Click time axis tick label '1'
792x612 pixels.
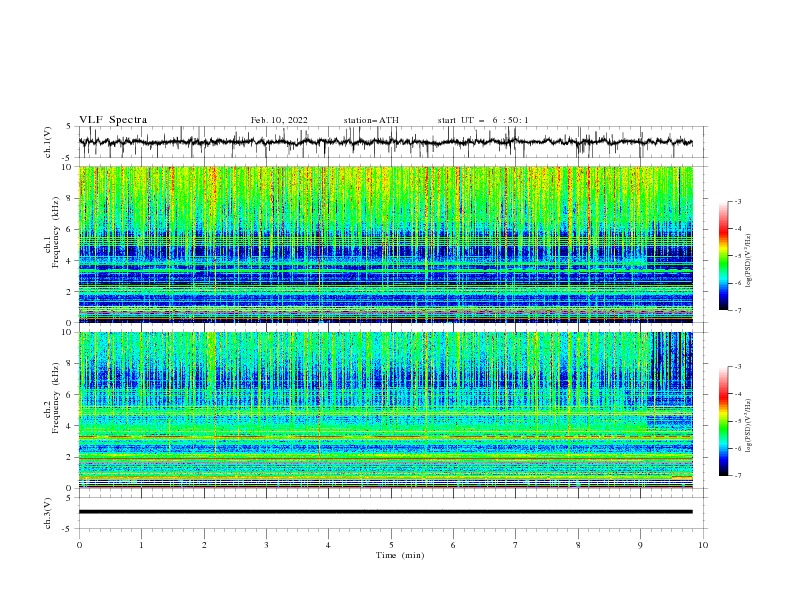pos(141,545)
